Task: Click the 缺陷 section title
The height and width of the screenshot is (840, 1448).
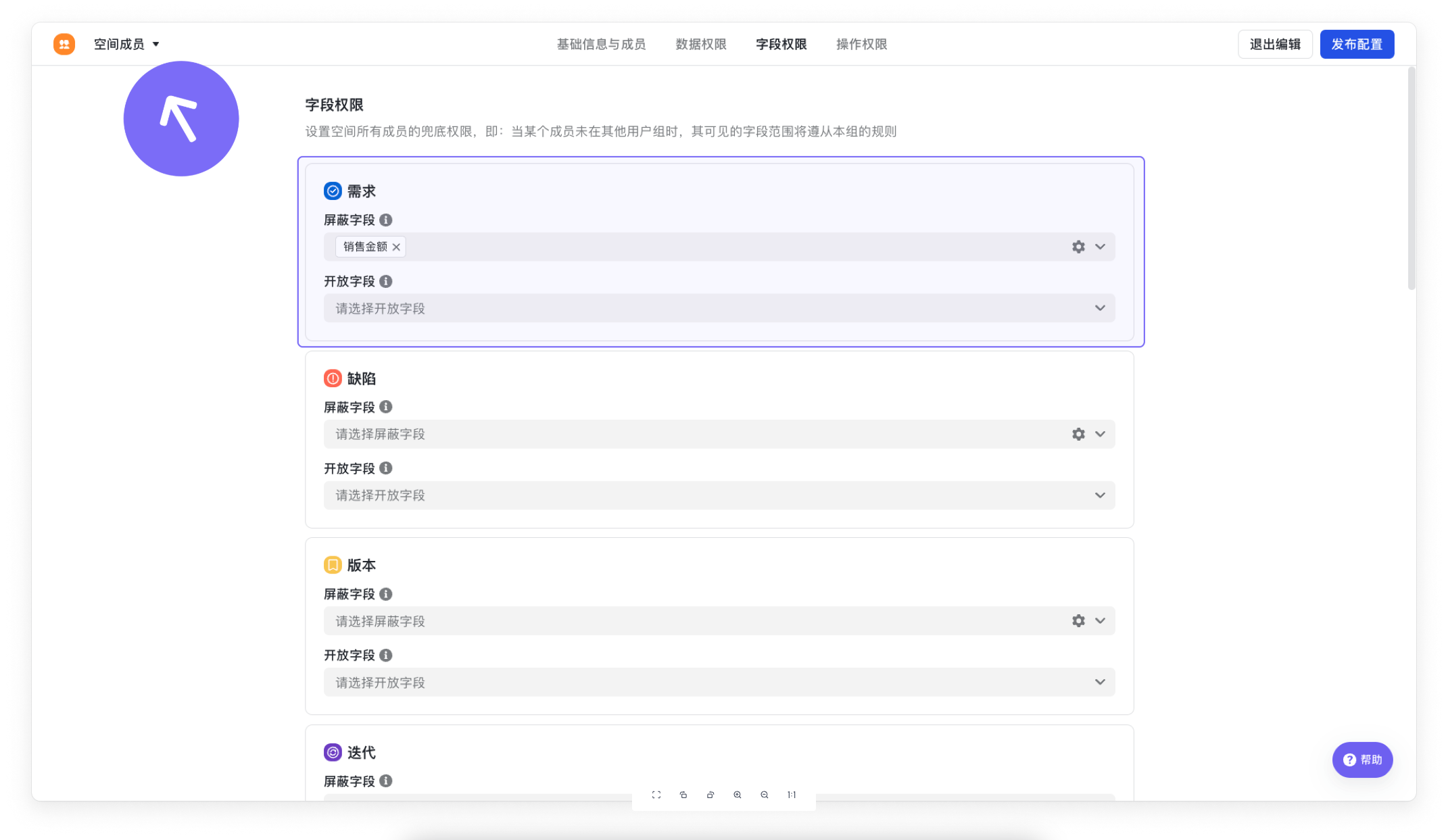Action: [362, 378]
